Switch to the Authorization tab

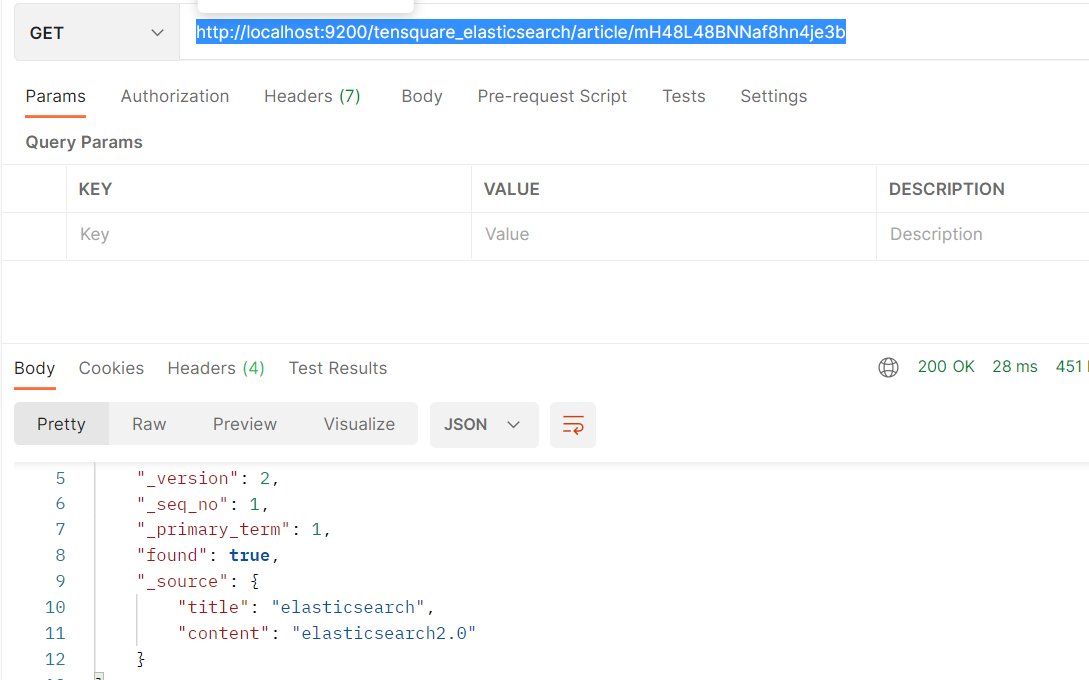(175, 96)
